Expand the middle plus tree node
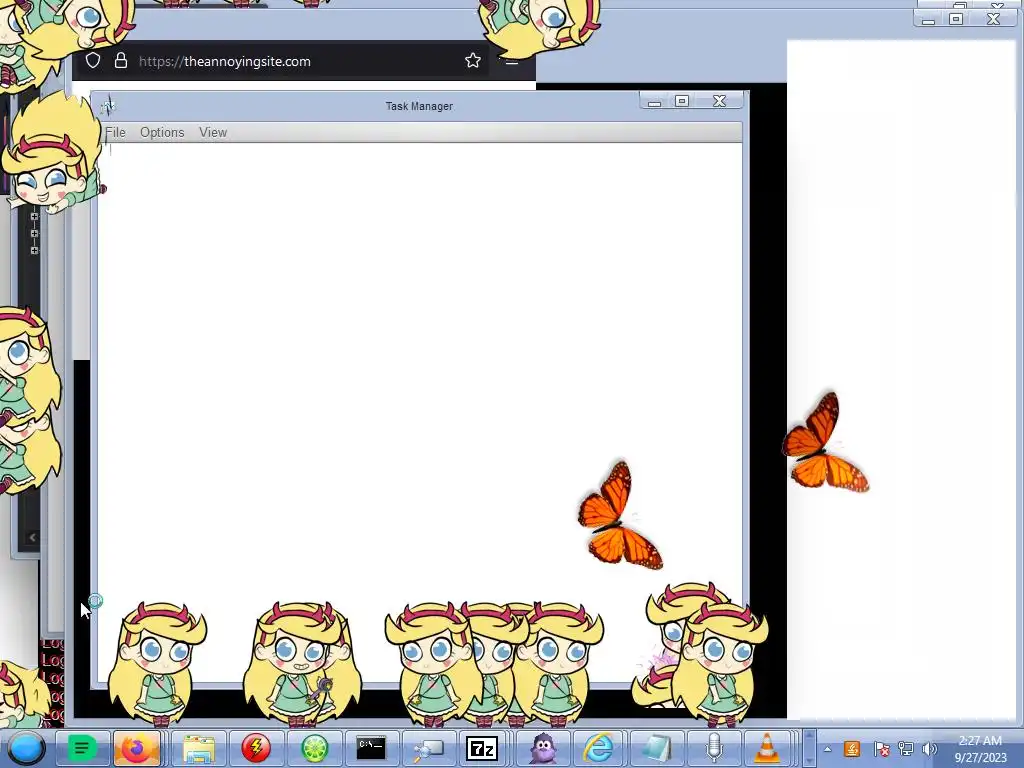 pos(35,234)
